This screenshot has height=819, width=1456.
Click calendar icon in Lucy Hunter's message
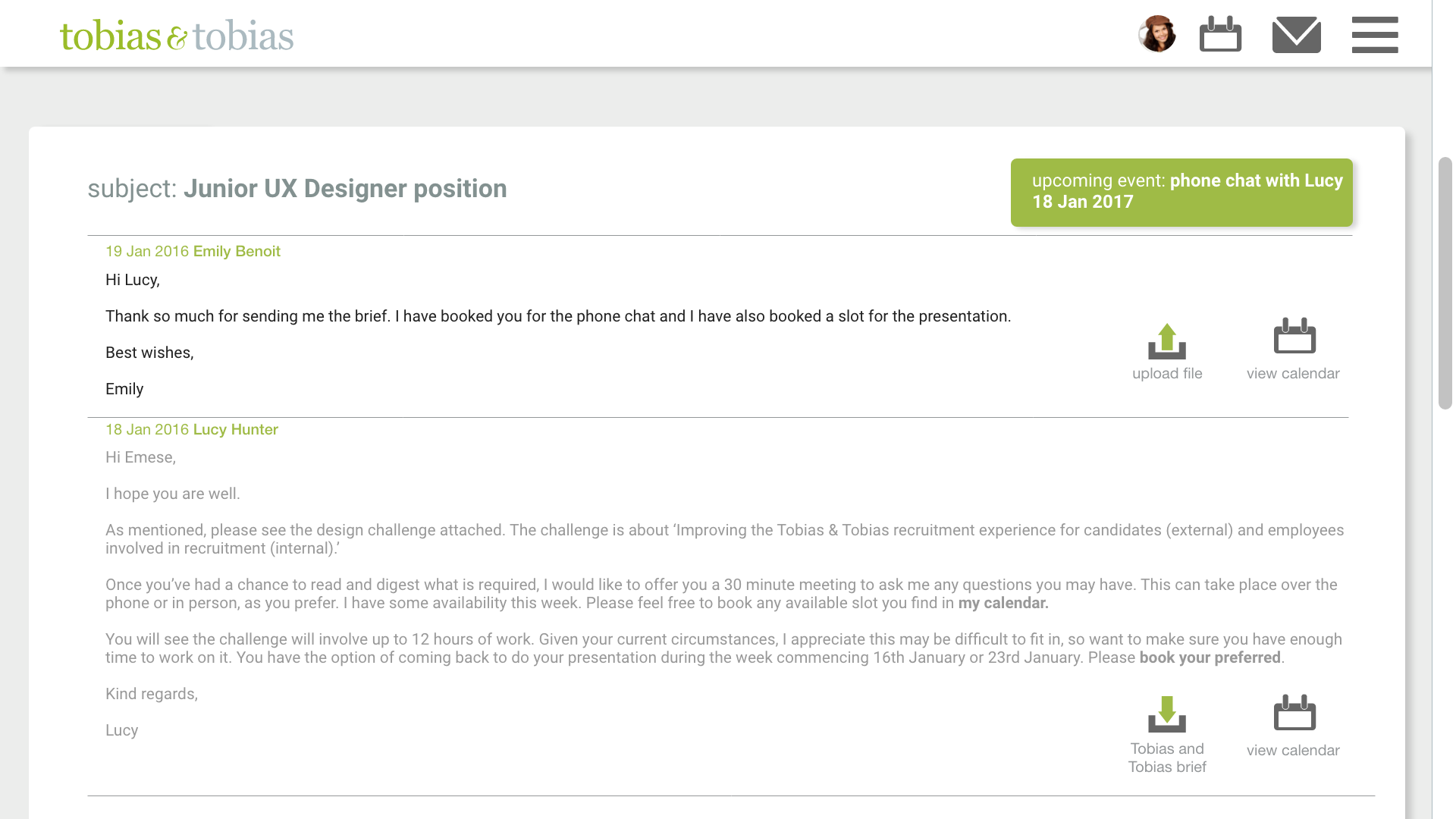1294,713
